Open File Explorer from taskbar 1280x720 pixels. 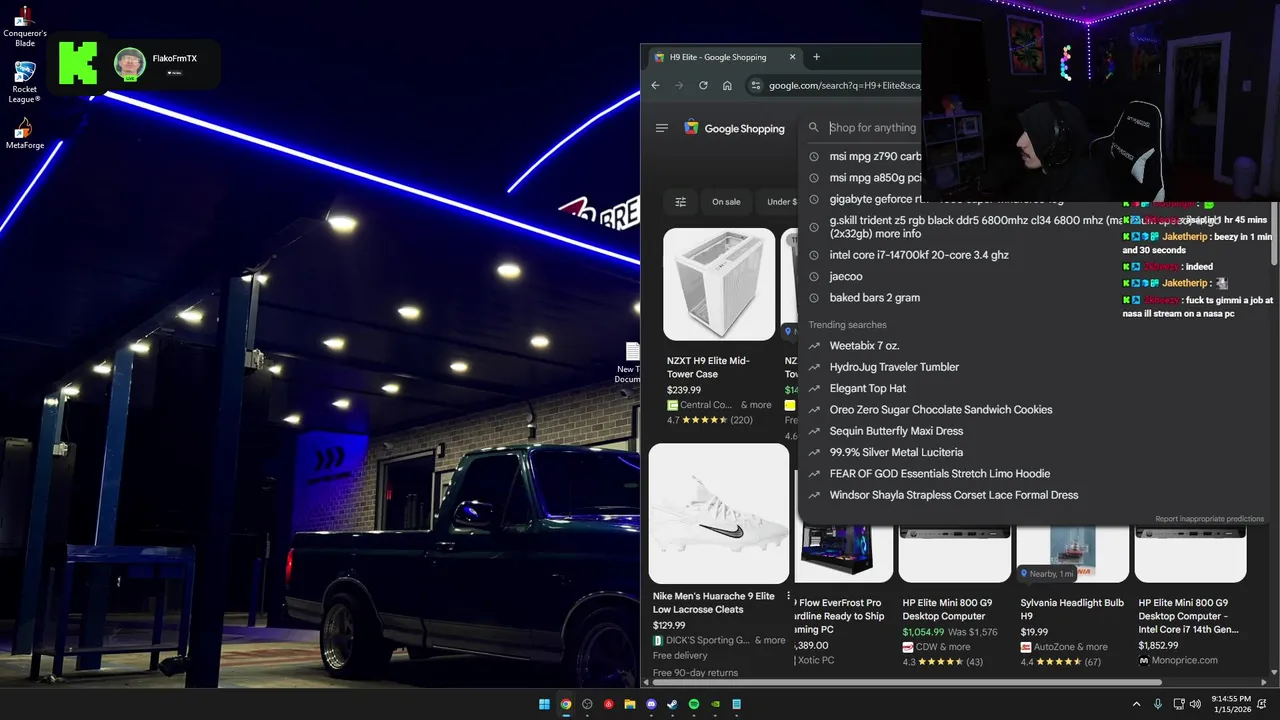(630, 704)
